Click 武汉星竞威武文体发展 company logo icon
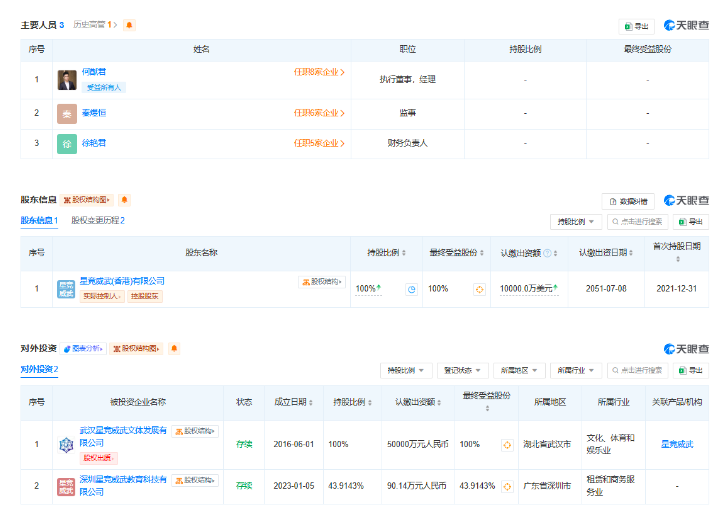 click(x=66, y=443)
